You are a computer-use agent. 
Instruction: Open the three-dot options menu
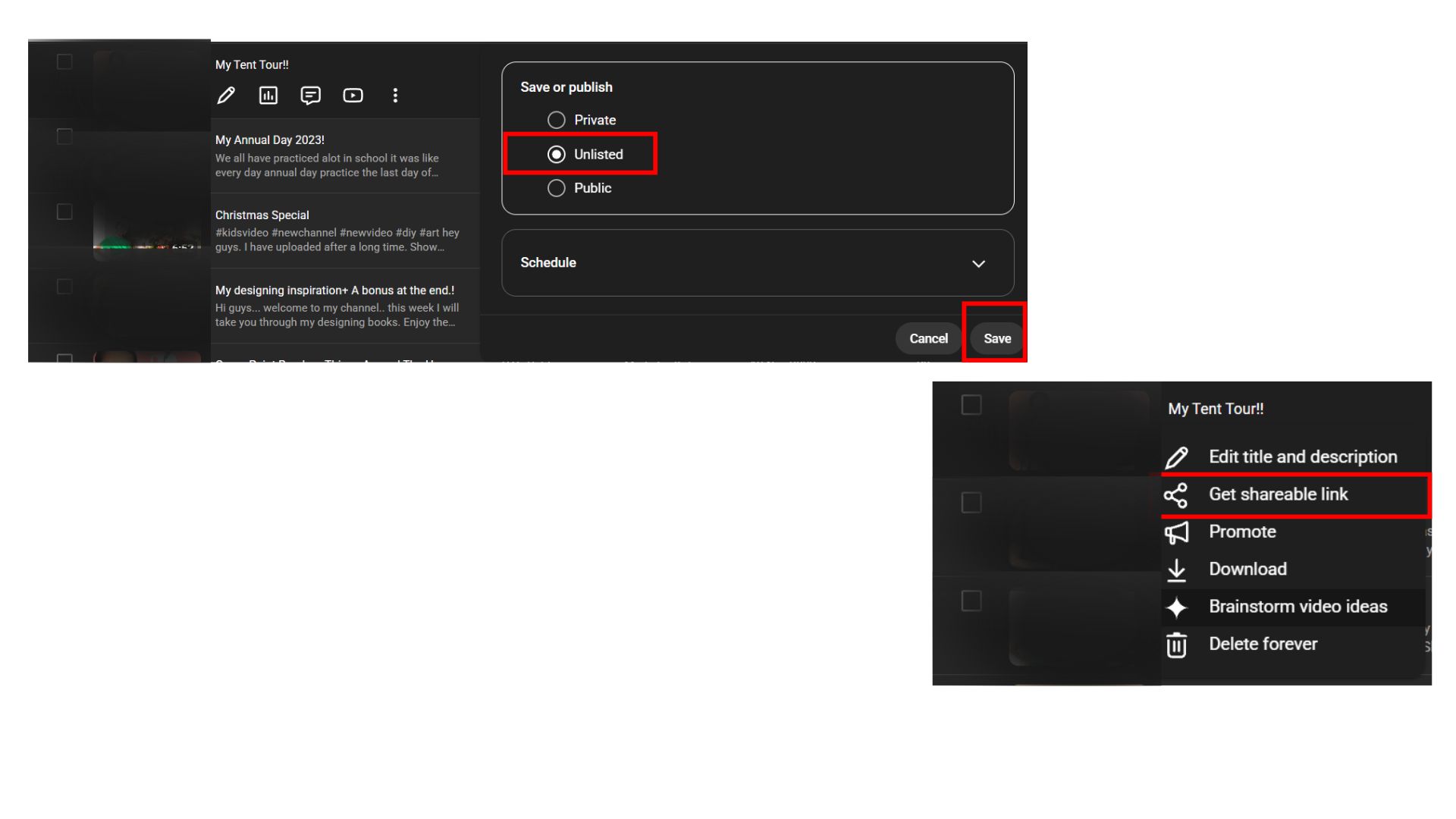pyautogui.click(x=395, y=95)
